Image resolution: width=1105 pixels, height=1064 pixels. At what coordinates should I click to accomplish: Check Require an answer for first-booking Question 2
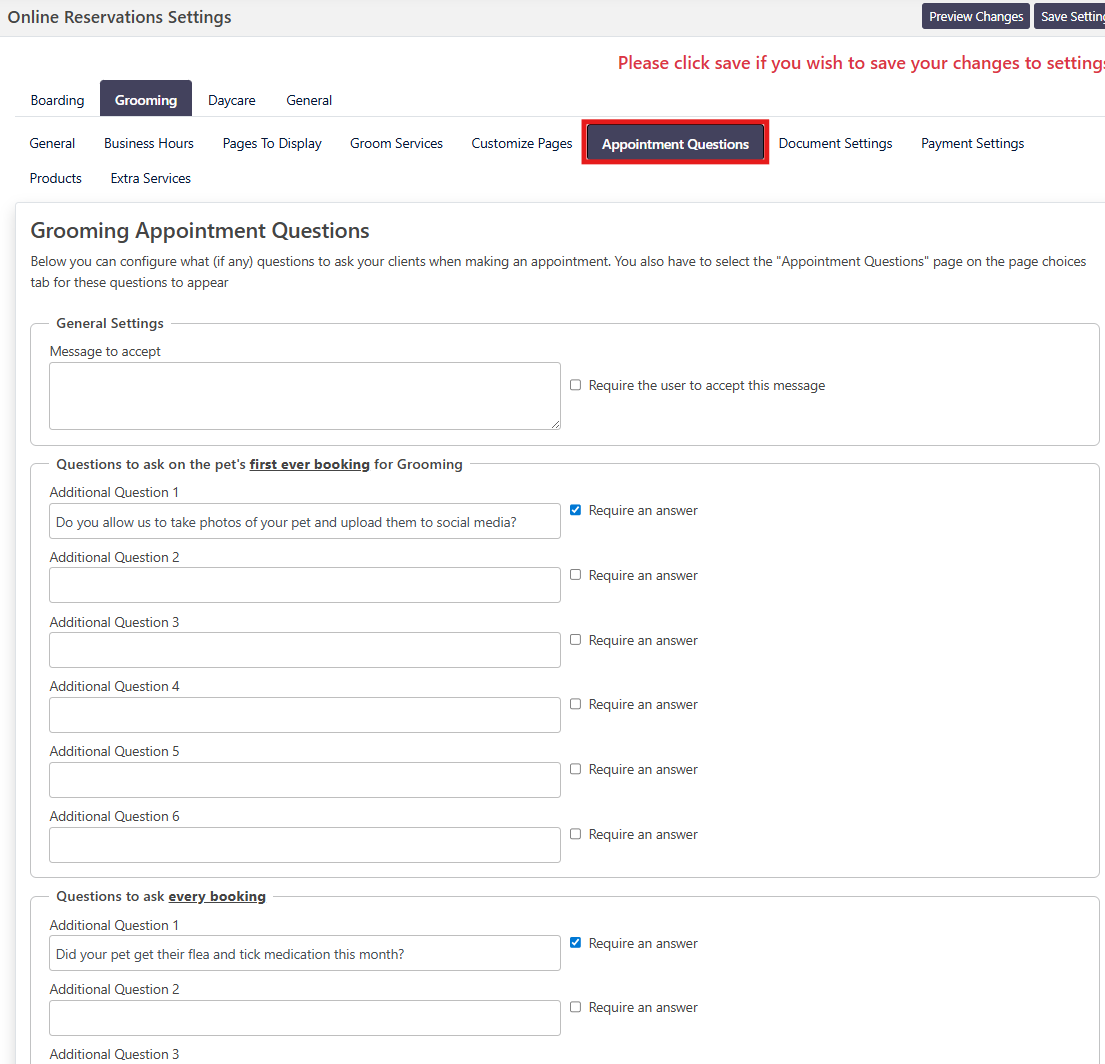[575, 575]
